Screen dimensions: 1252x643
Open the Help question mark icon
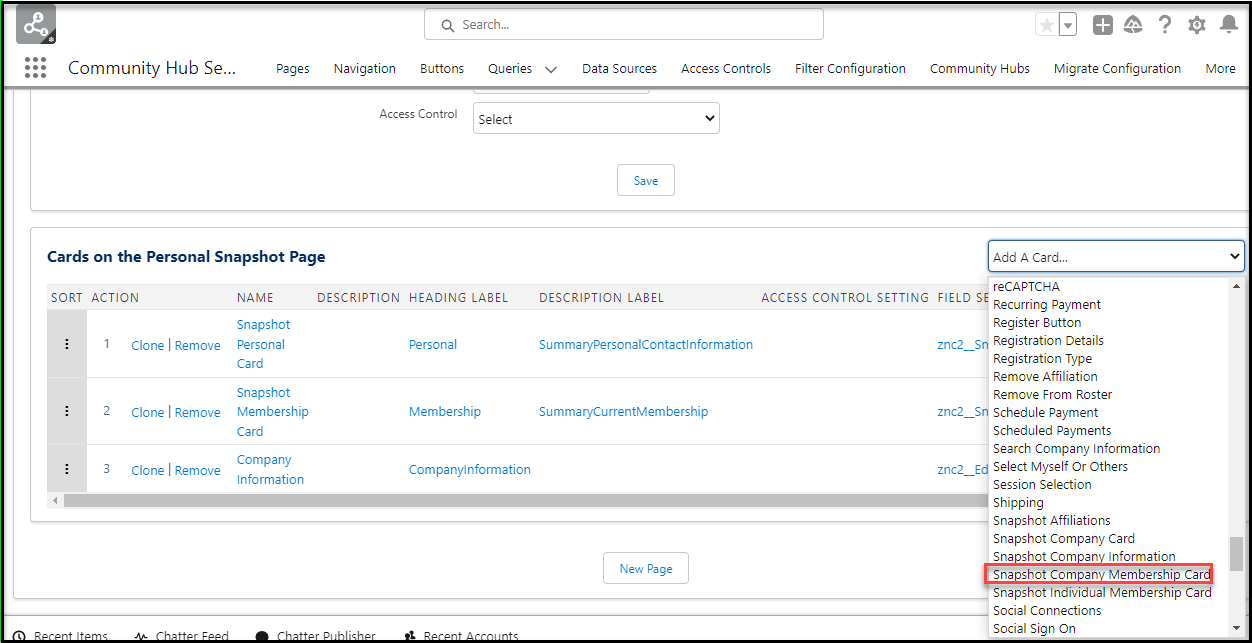(1164, 26)
